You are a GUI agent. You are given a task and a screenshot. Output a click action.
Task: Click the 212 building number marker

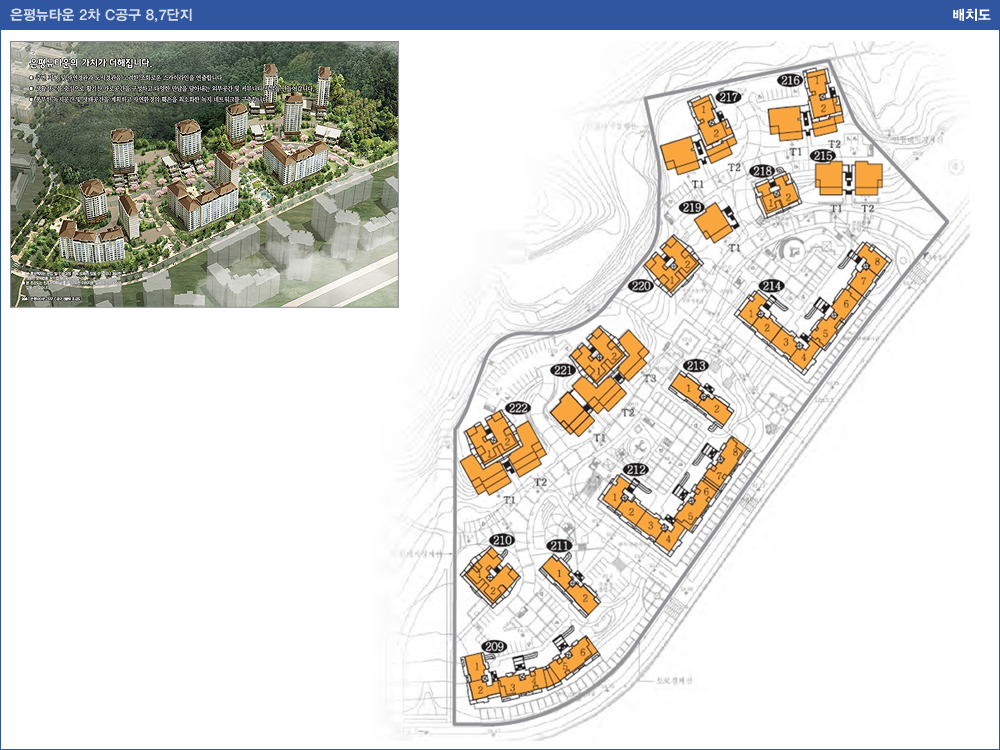pyautogui.click(x=636, y=469)
